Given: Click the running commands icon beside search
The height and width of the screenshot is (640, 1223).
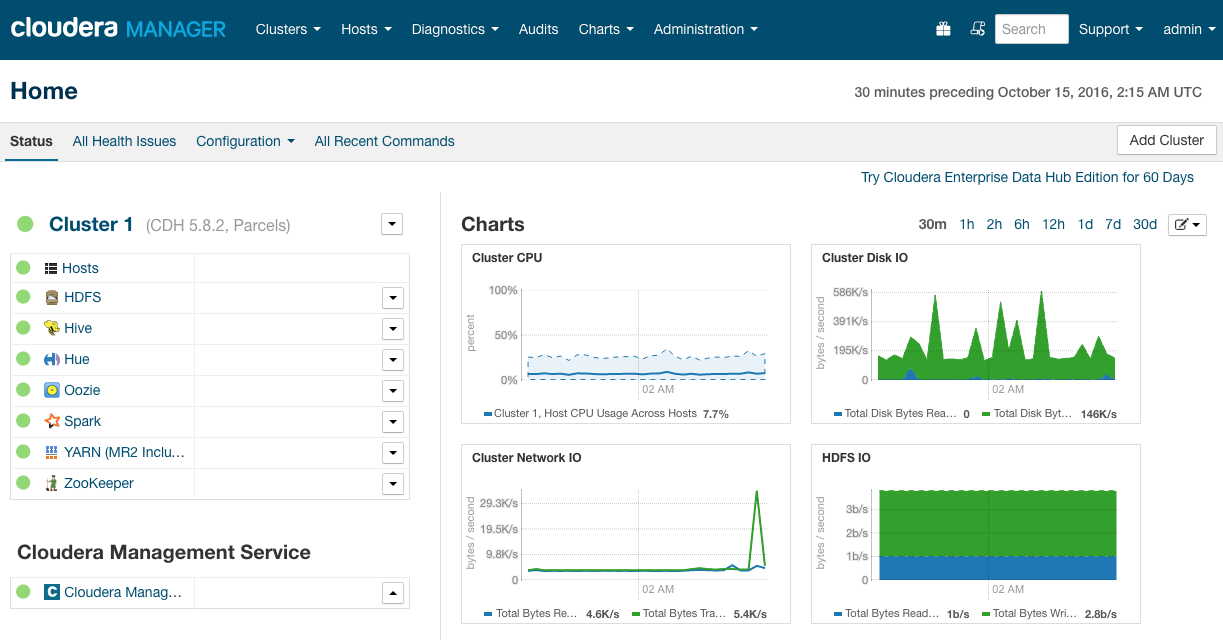Looking at the screenshot, I should [978, 30].
